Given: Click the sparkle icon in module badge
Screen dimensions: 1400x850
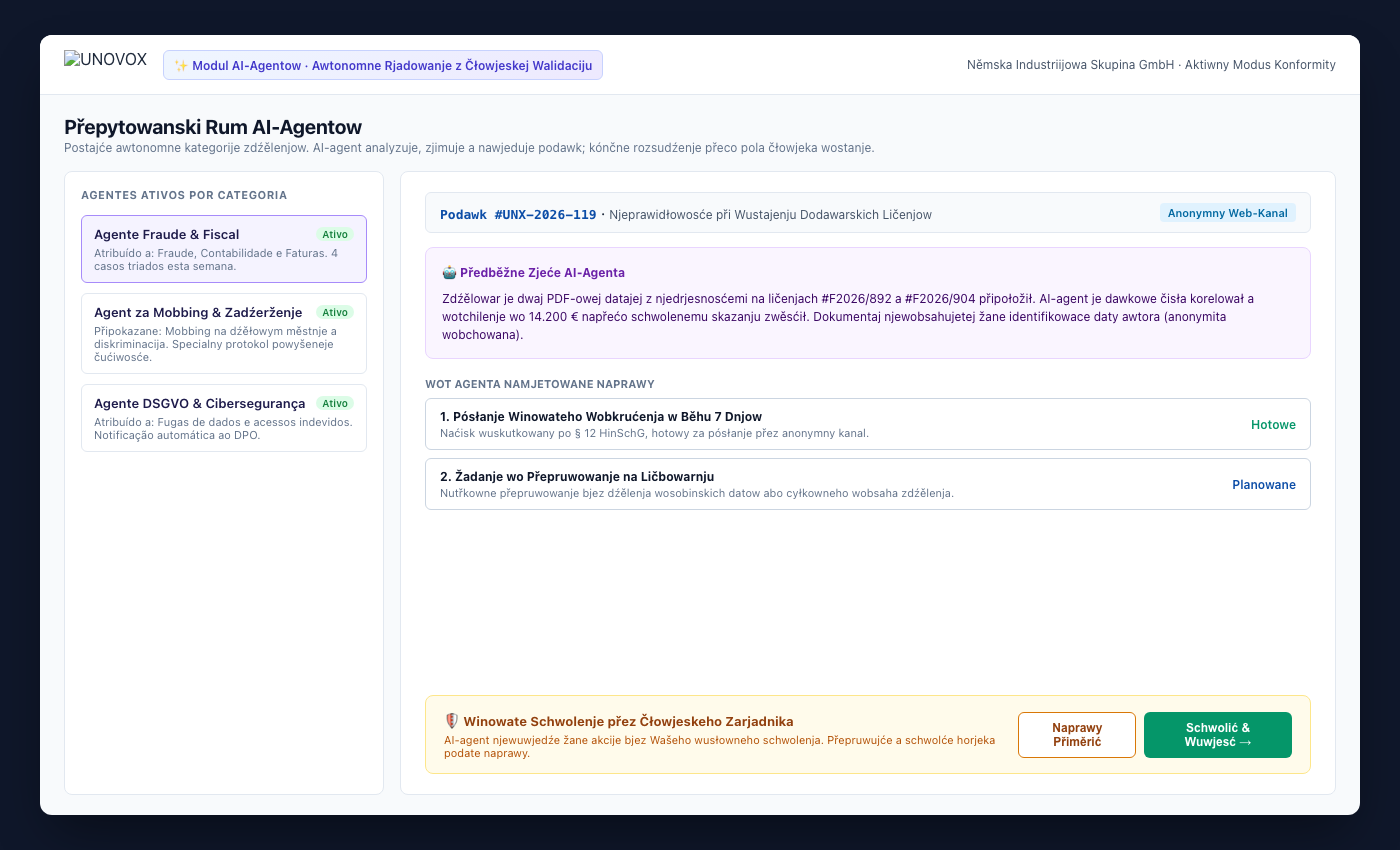Looking at the screenshot, I should tap(181, 66).
